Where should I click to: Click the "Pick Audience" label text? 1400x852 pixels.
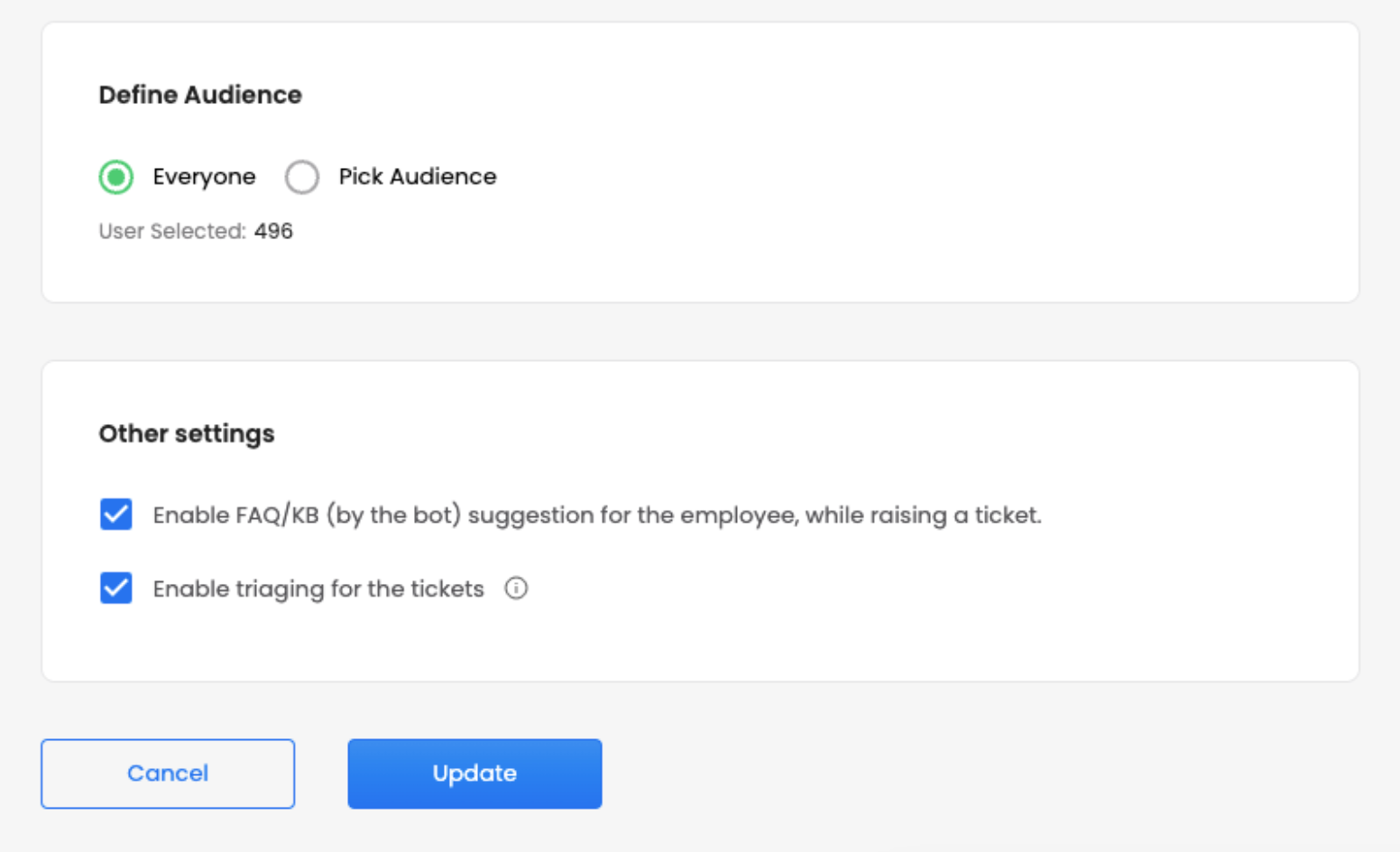click(417, 177)
